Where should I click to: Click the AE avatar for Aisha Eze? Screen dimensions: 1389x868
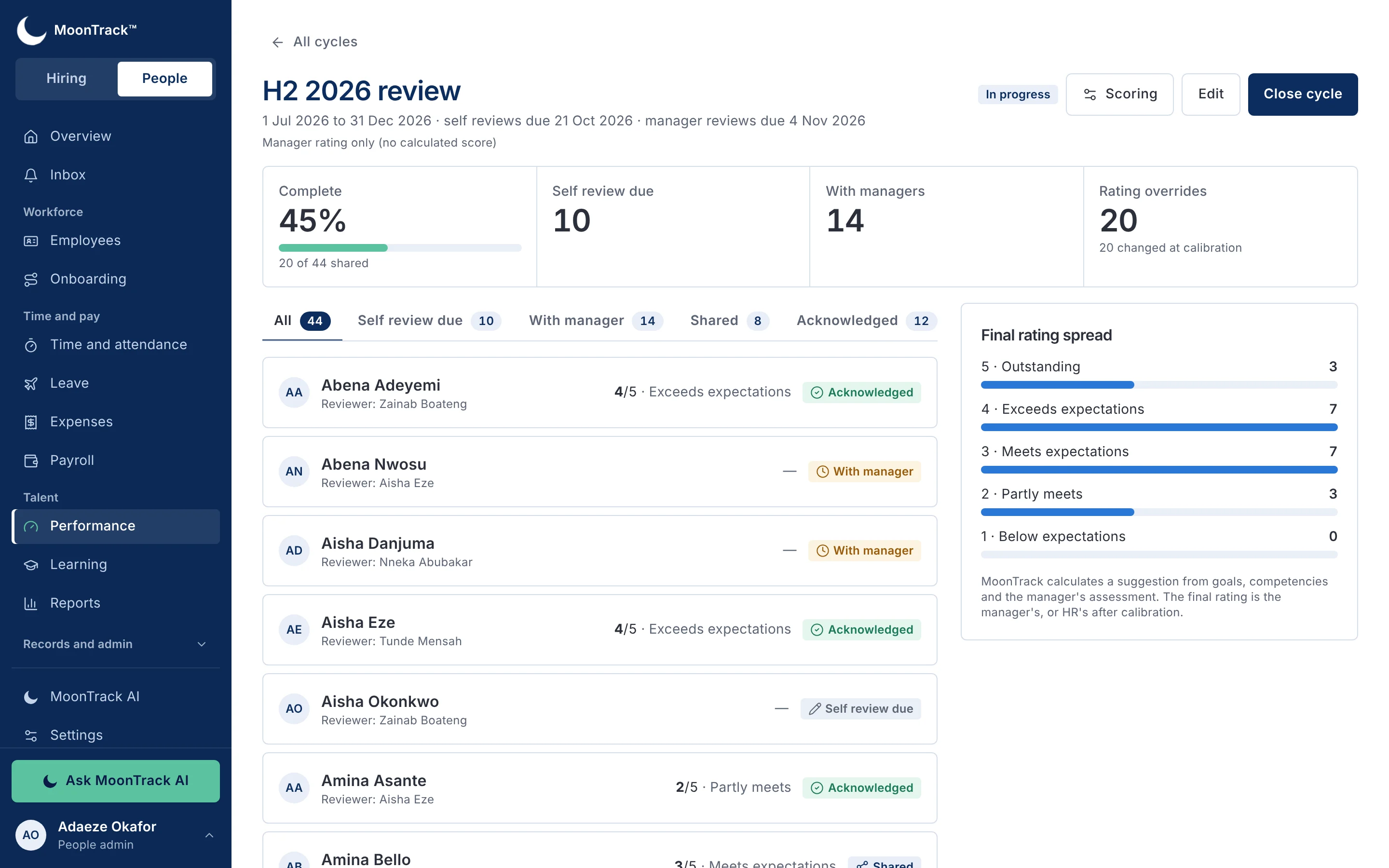pyautogui.click(x=294, y=630)
